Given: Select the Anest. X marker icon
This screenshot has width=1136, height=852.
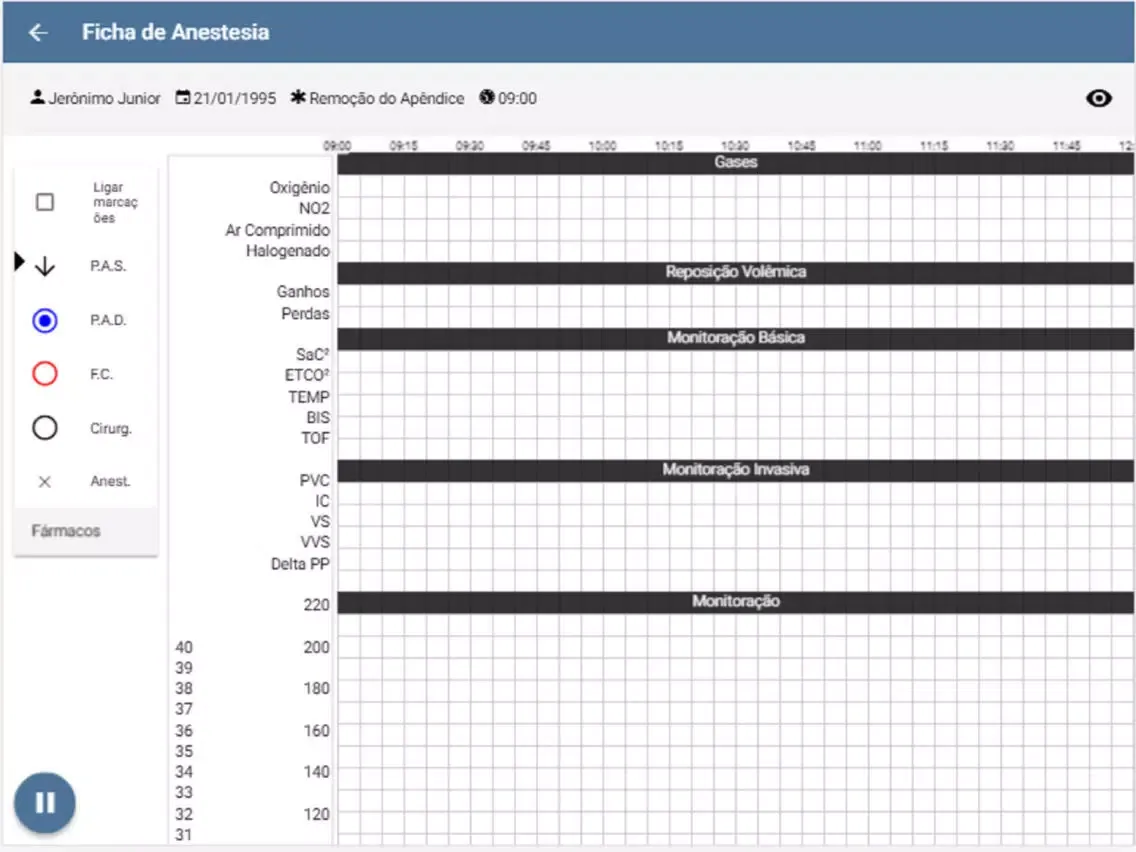Looking at the screenshot, I should [45, 482].
